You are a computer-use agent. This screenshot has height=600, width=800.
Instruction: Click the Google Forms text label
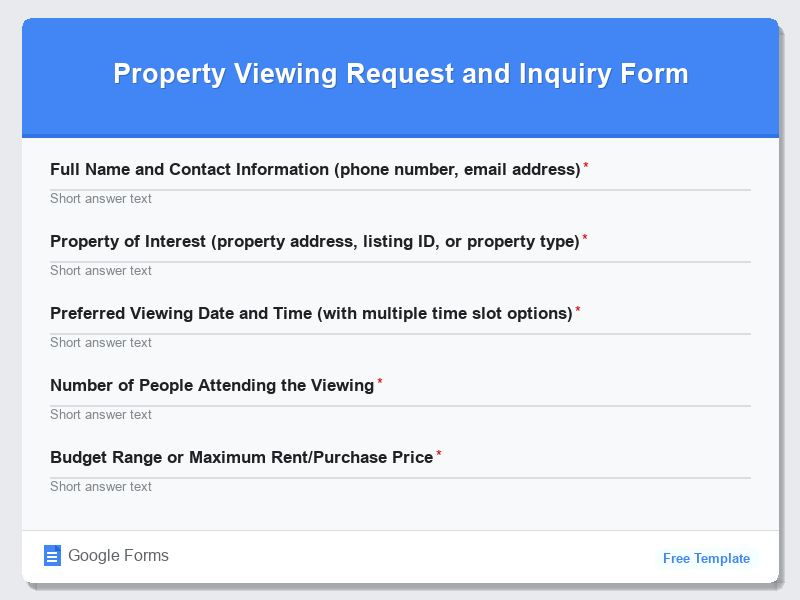pos(117,555)
